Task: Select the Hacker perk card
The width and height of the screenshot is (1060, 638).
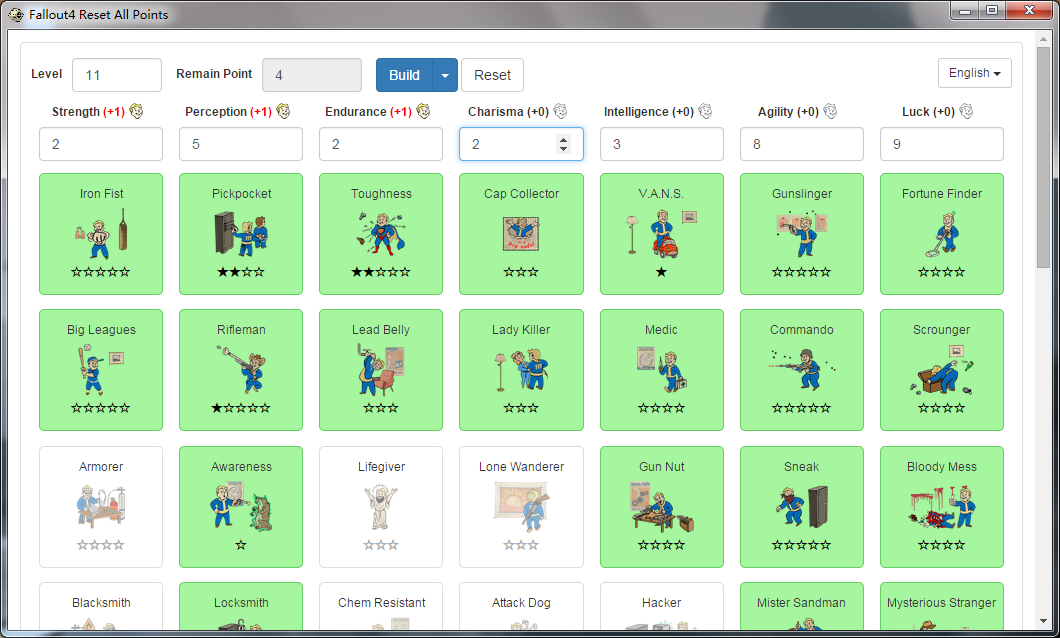Action: [662, 607]
